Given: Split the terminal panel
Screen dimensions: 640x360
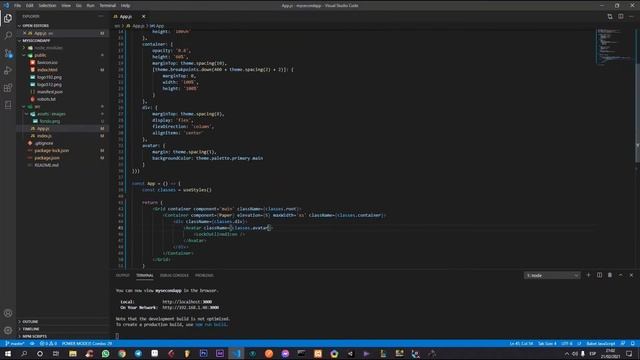Looking at the screenshot, I should tap(599, 275).
